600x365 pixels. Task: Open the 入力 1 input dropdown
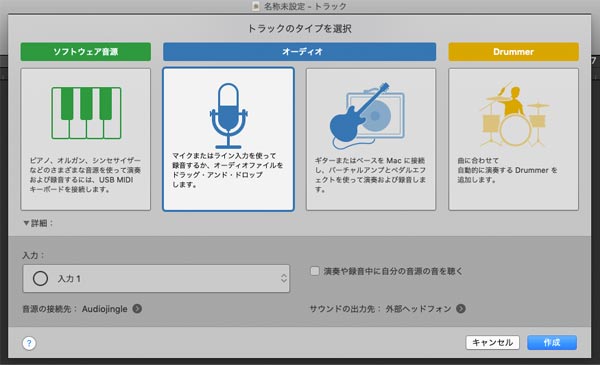(156, 279)
